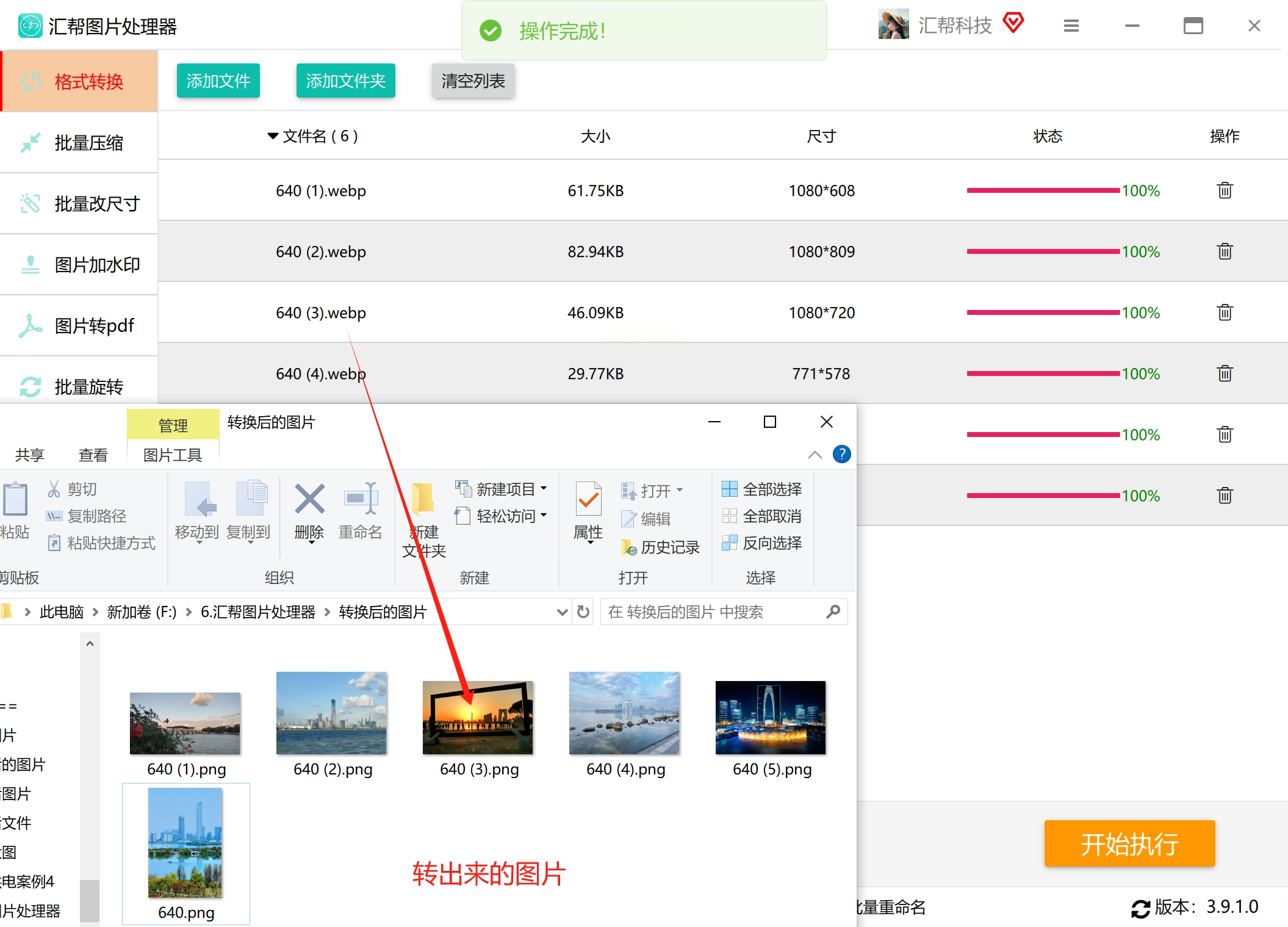Click the blue help question mark icon
The height and width of the screenshot is (927, 1288).
841,454
